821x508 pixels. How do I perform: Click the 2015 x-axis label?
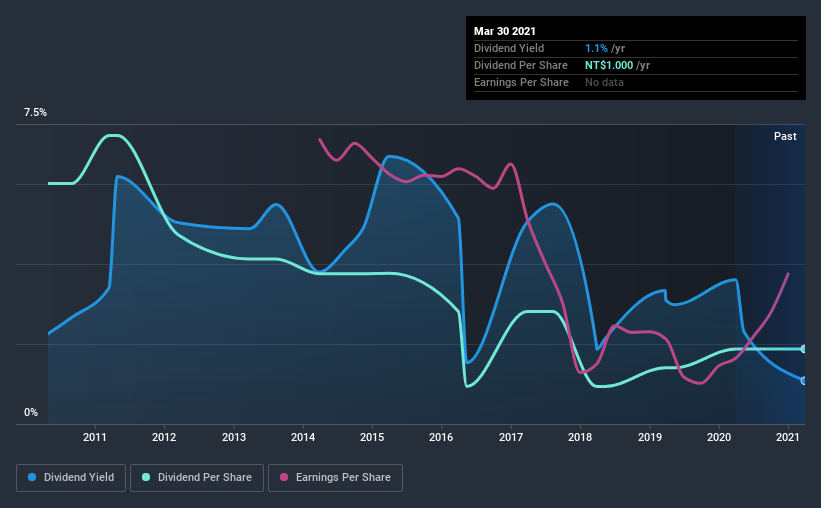coord(372,437)
